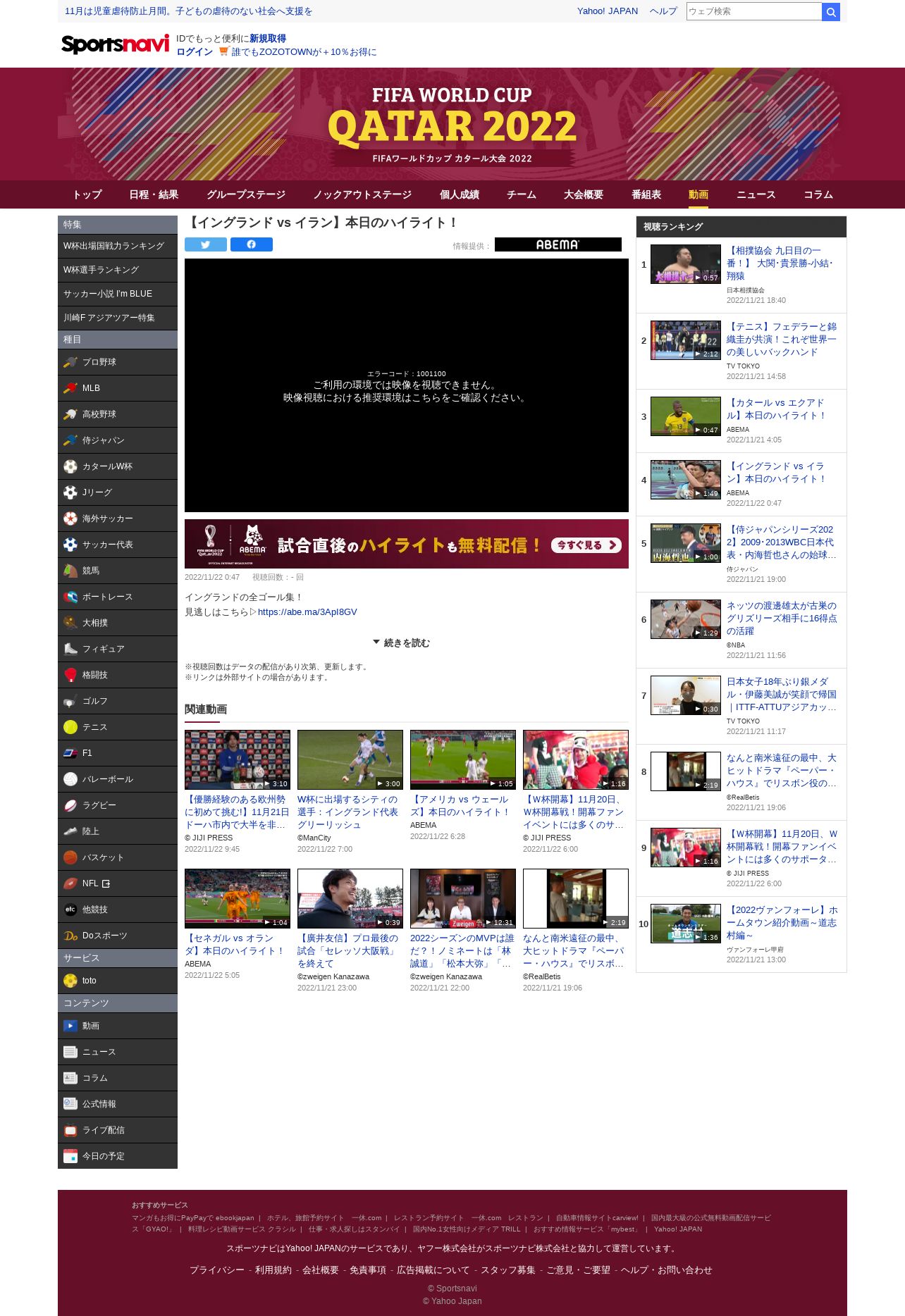Open サッカー代表 sidebar icon
Viewport: 905px width, 1316px height.
[70, 545]
